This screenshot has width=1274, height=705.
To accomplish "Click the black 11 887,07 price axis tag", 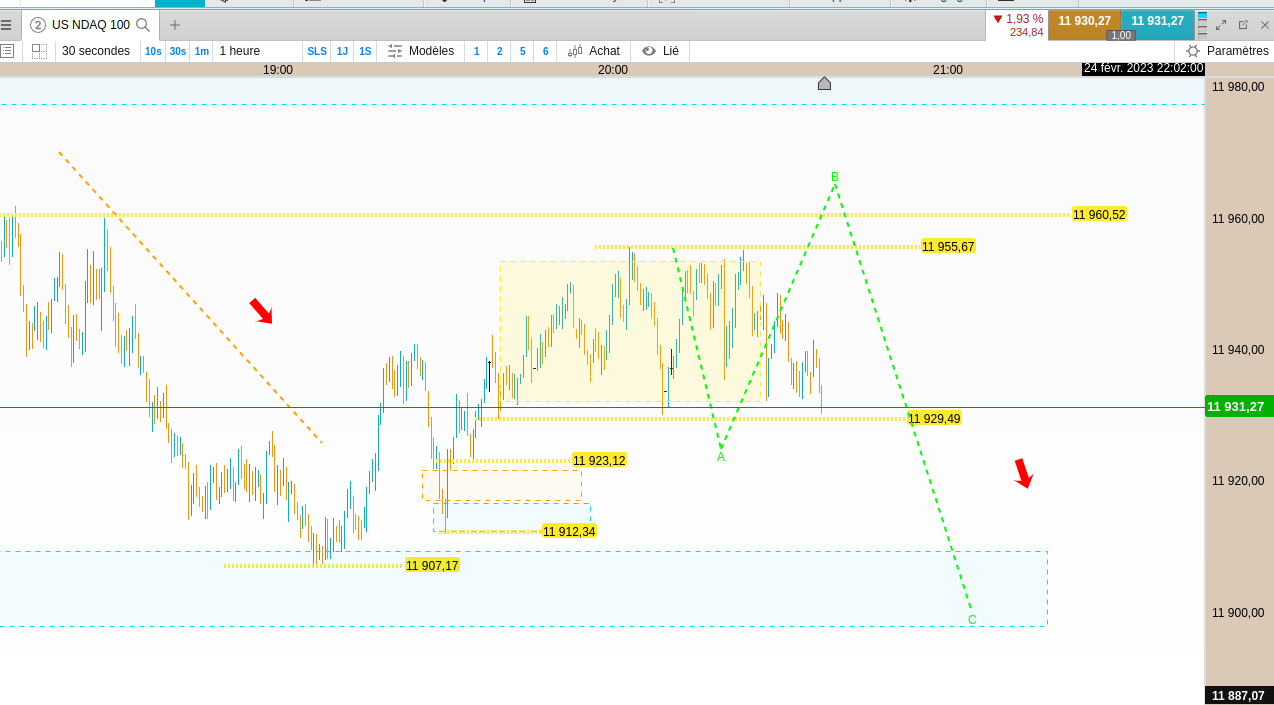I will point(1238,695).
